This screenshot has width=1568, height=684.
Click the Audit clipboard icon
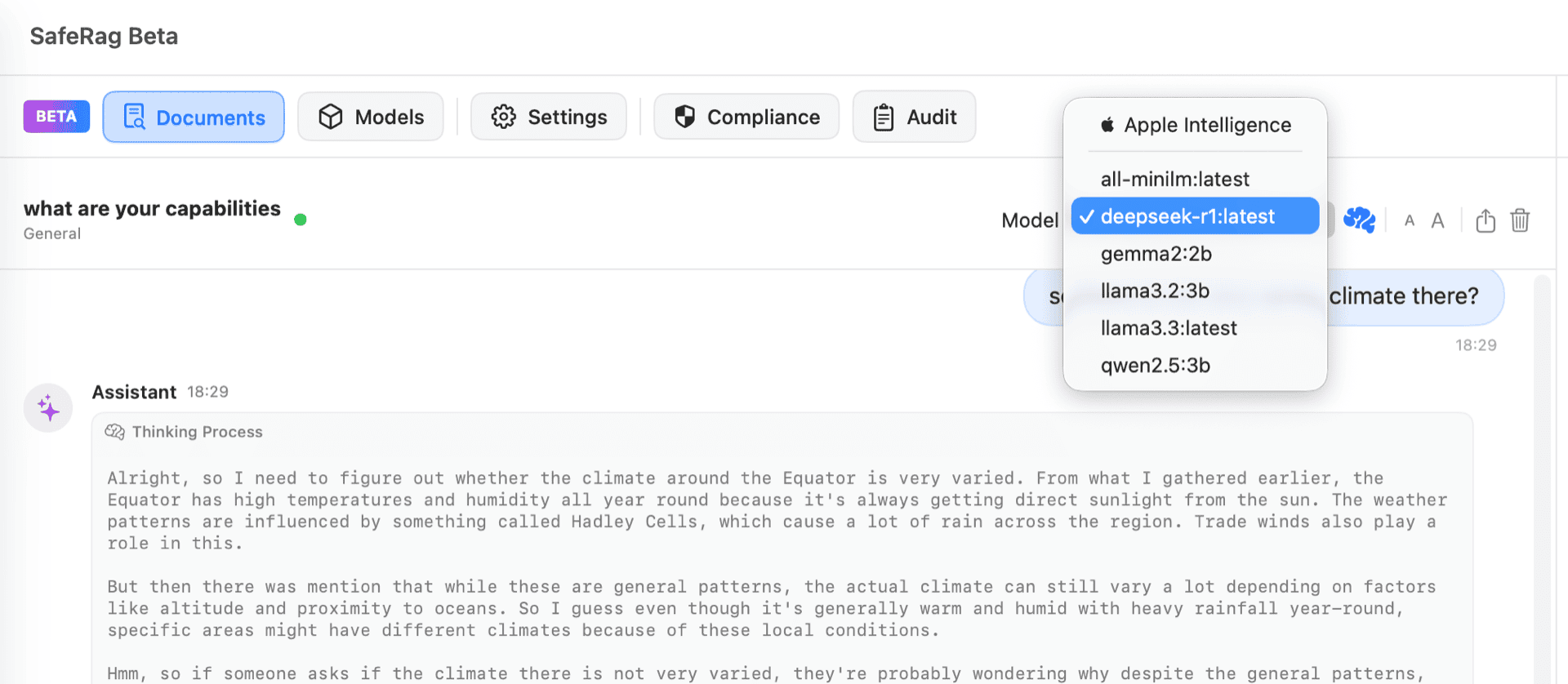click(x=884, y=118)
